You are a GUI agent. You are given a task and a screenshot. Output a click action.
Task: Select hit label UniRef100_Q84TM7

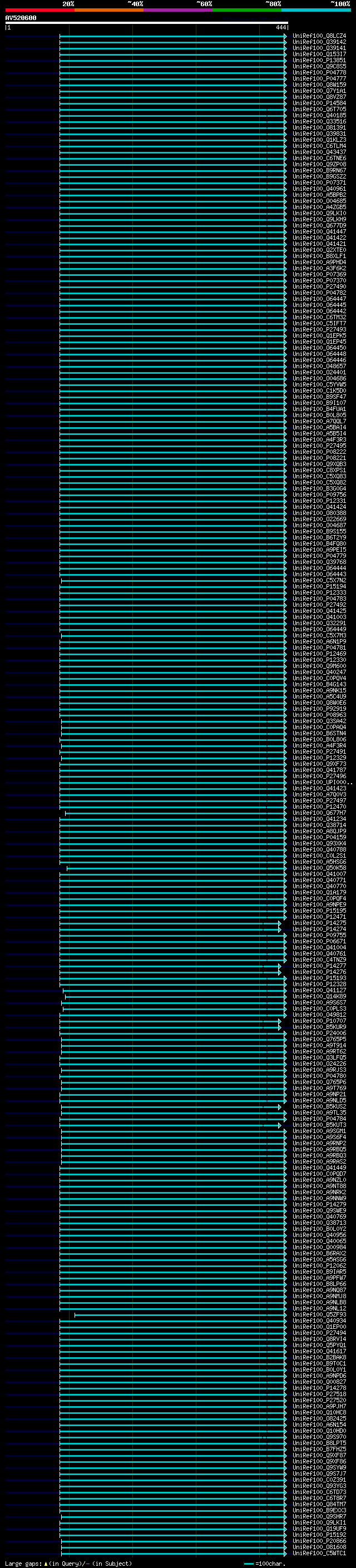[319, 1504]
